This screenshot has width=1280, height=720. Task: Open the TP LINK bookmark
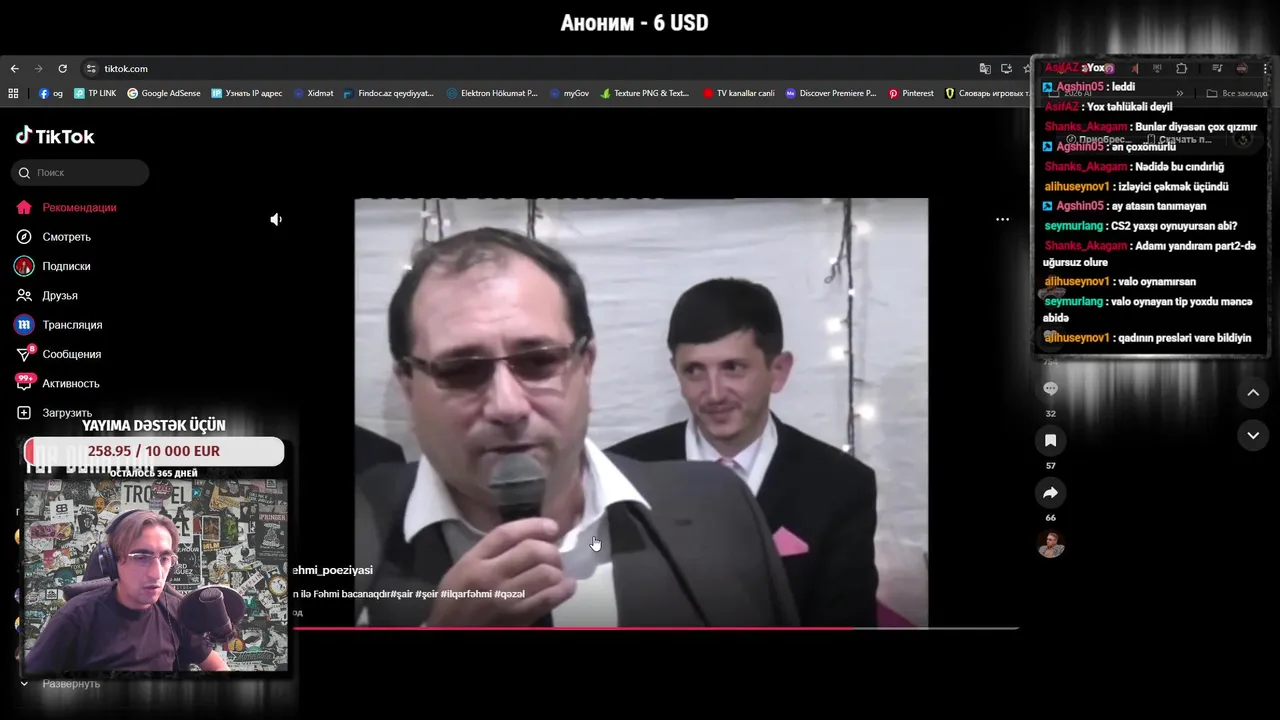tap(95, 93)
